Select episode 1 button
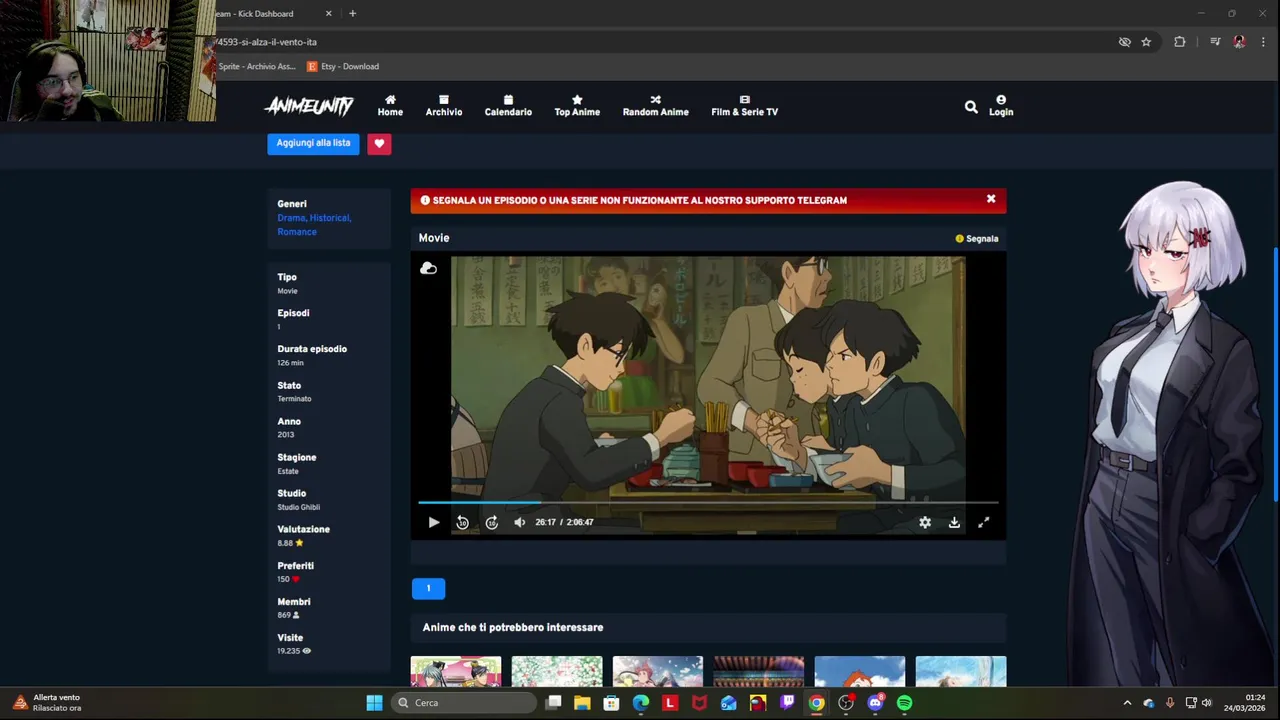This screenshot has height=720, width=1280. pos(428,588)
